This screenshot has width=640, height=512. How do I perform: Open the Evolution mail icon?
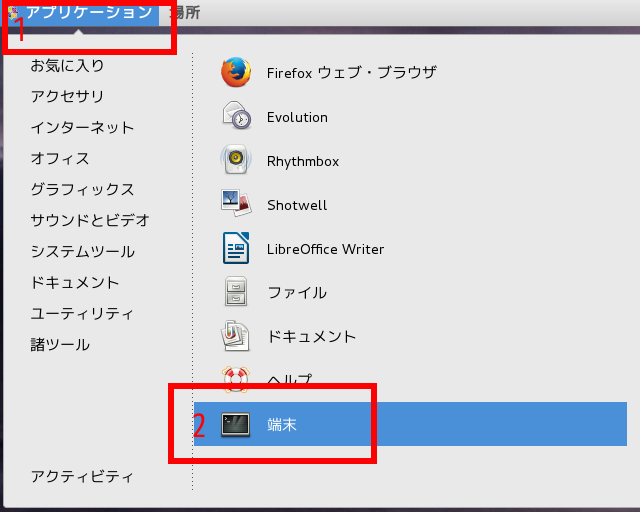(235, 116)
